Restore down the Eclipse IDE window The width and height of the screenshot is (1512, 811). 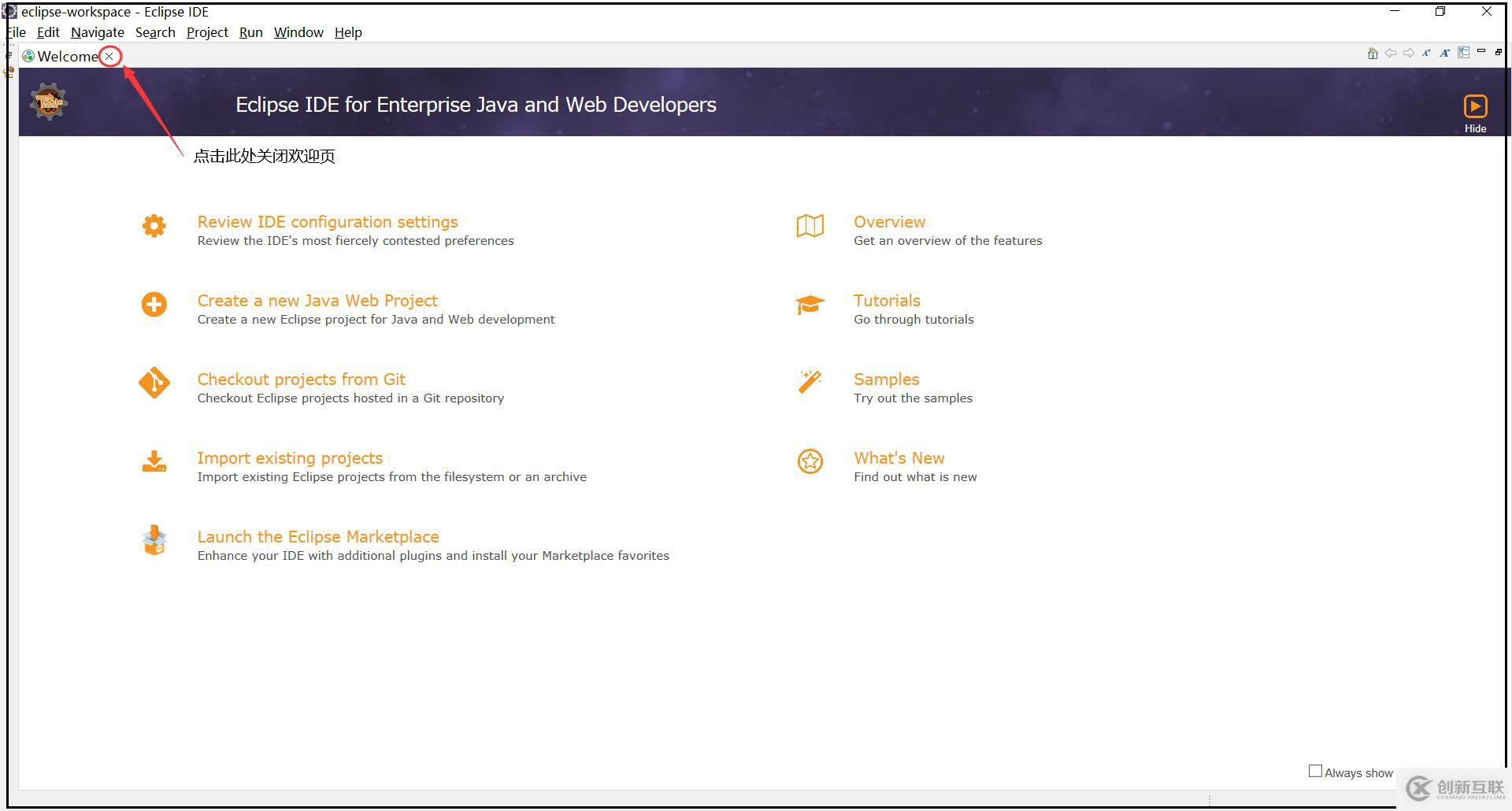(x=1440, y=11)
